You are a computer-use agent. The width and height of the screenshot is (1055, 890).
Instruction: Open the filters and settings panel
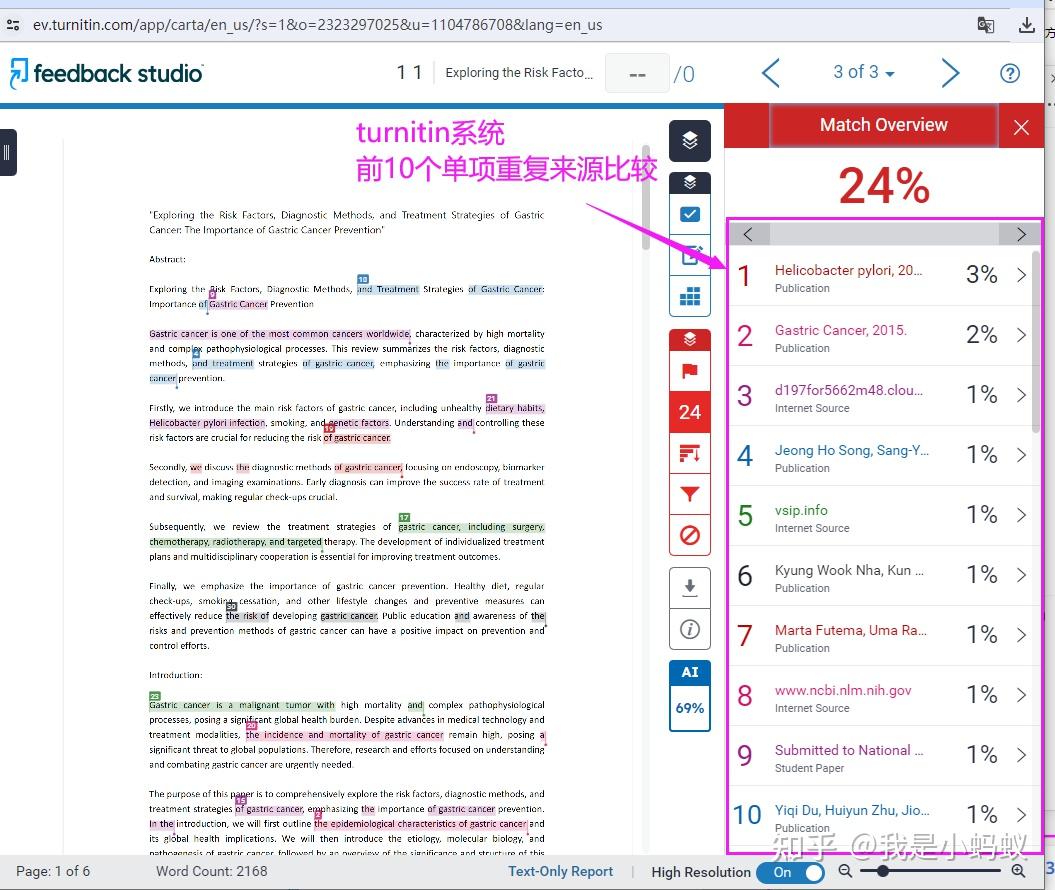[689, 493]
